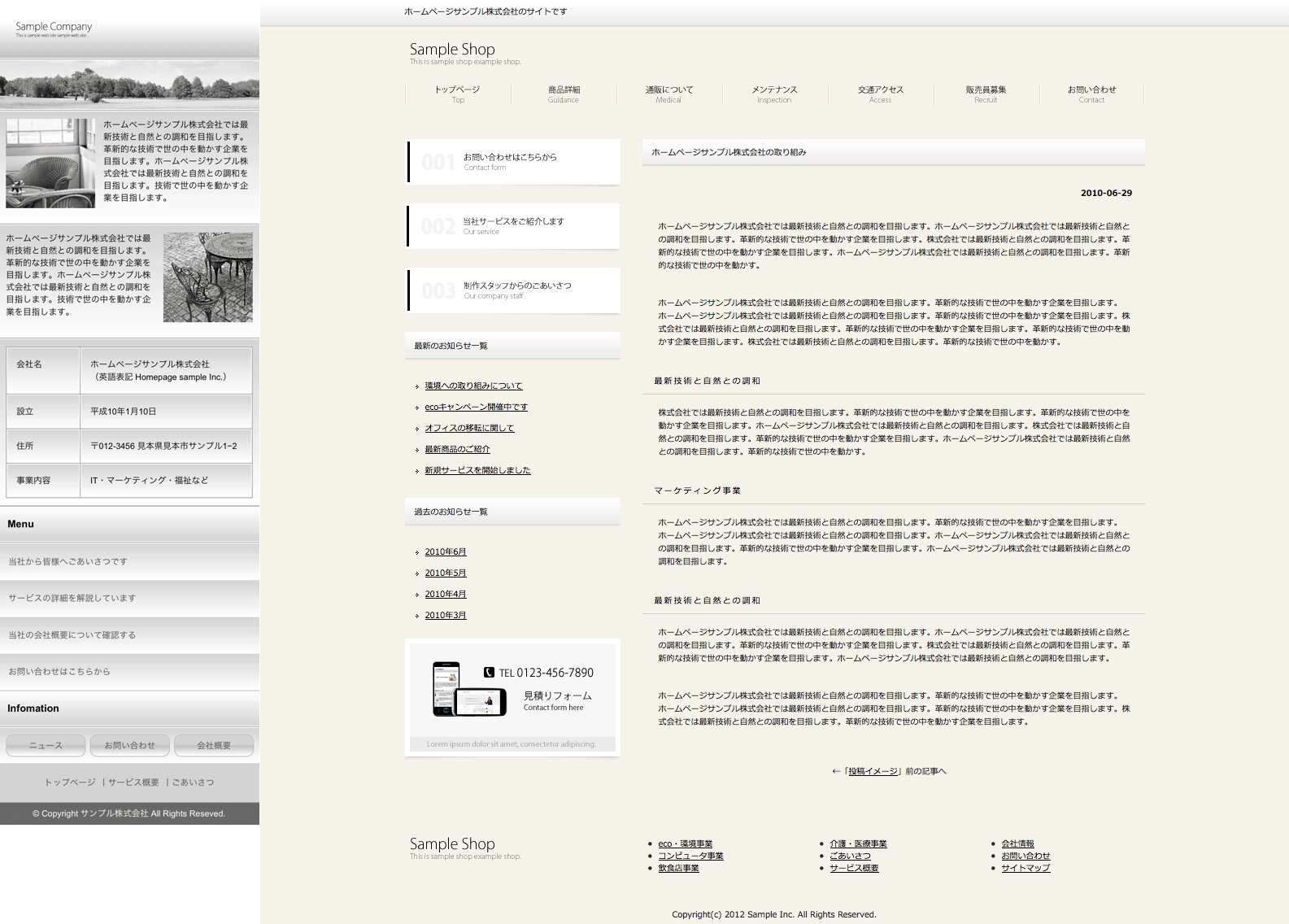Image resolution: width=1289 pixels, height=924 pixels.
Task: Open the トップページ navigation tab
Action: (x=457, y=94)
